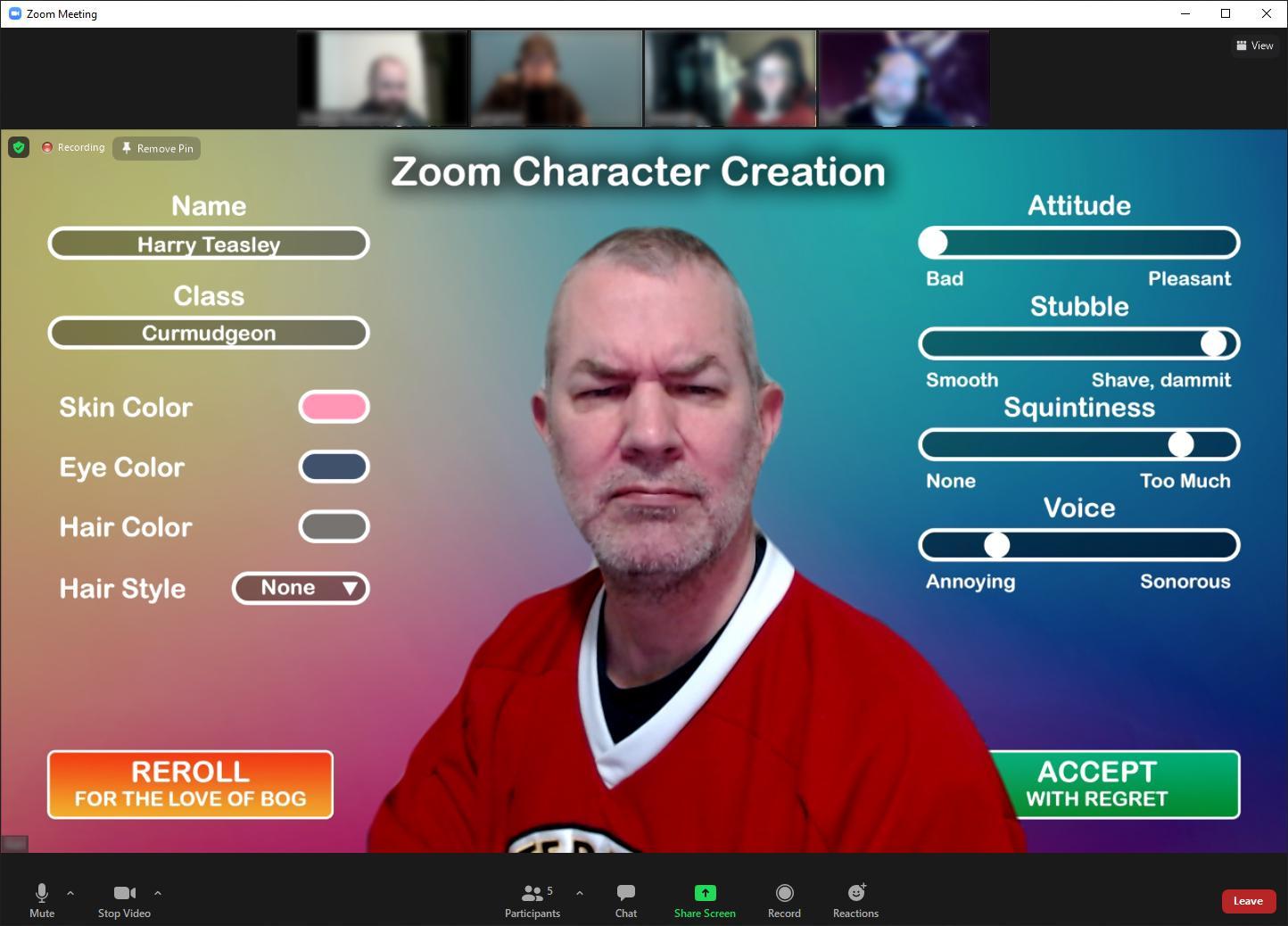Click the Record icon in toolbar

pyautogui.click(x=784, y=893)
